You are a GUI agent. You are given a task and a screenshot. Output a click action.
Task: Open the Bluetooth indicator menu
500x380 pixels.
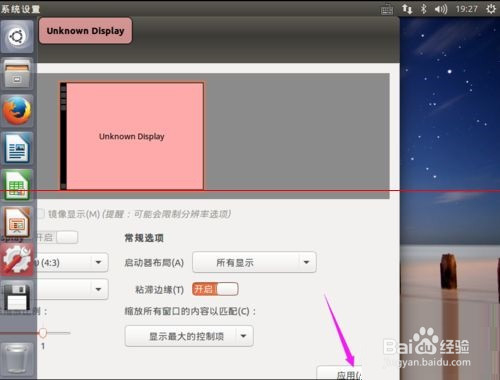(x=423, y=9)
